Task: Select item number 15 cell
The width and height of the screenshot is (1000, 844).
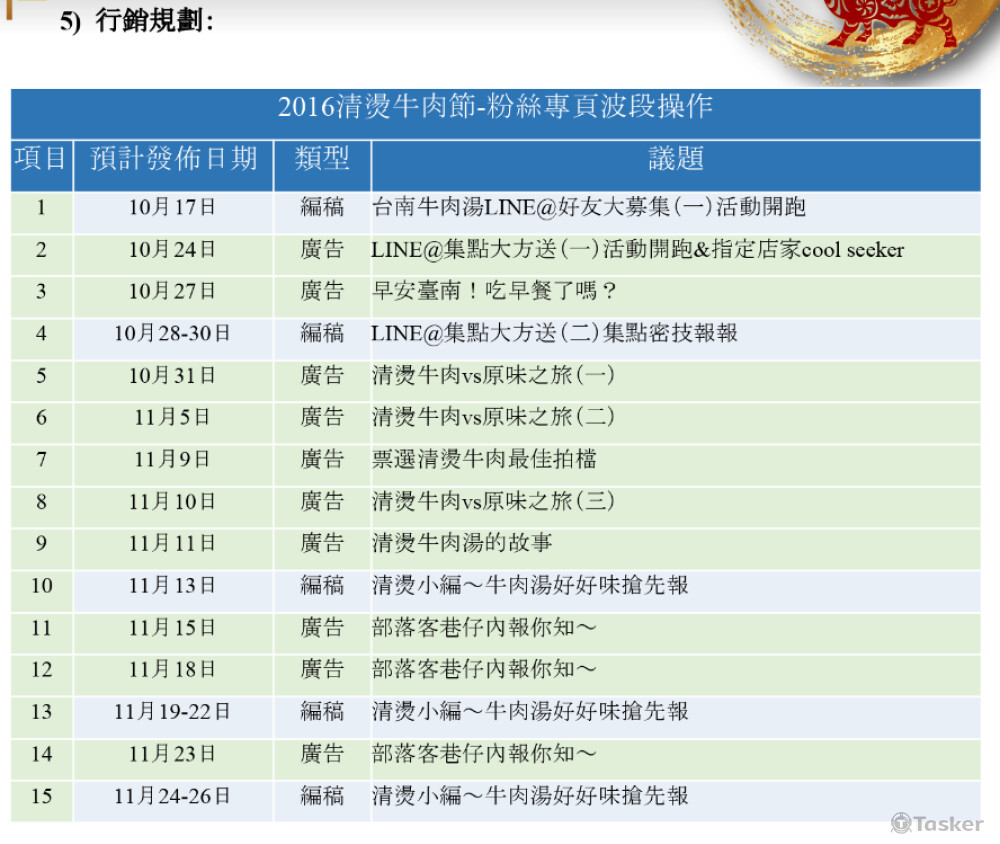Action: click(41, 797)
